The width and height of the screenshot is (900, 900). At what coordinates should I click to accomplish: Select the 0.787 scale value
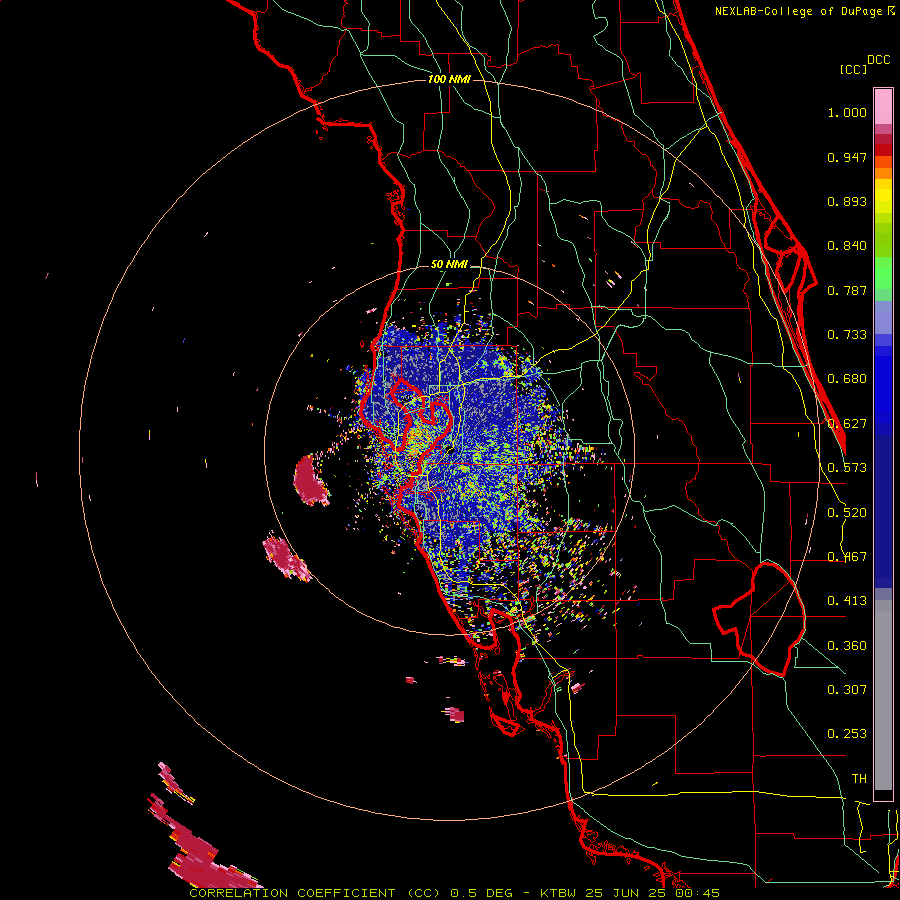pos(847,290)
